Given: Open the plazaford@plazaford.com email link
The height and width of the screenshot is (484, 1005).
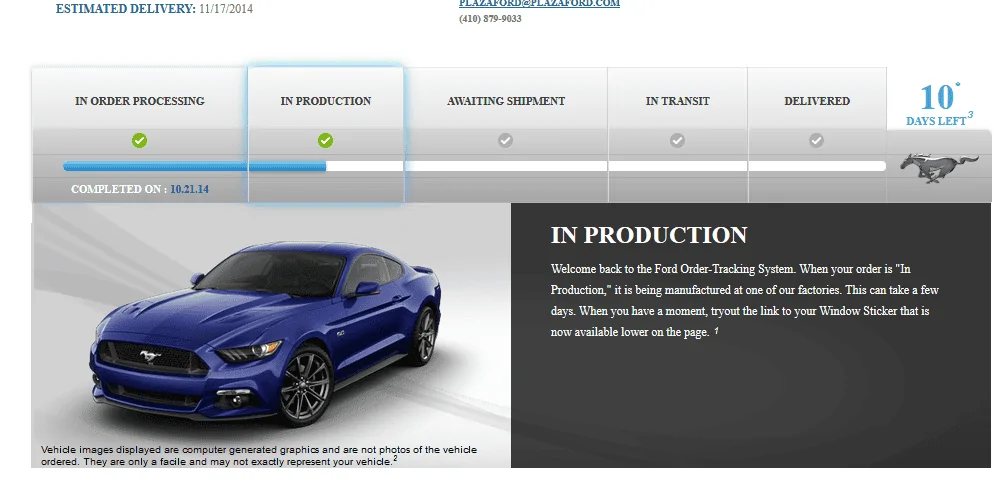Looking at the screenshot, I should pyautogui.click(x=539, y=3).
